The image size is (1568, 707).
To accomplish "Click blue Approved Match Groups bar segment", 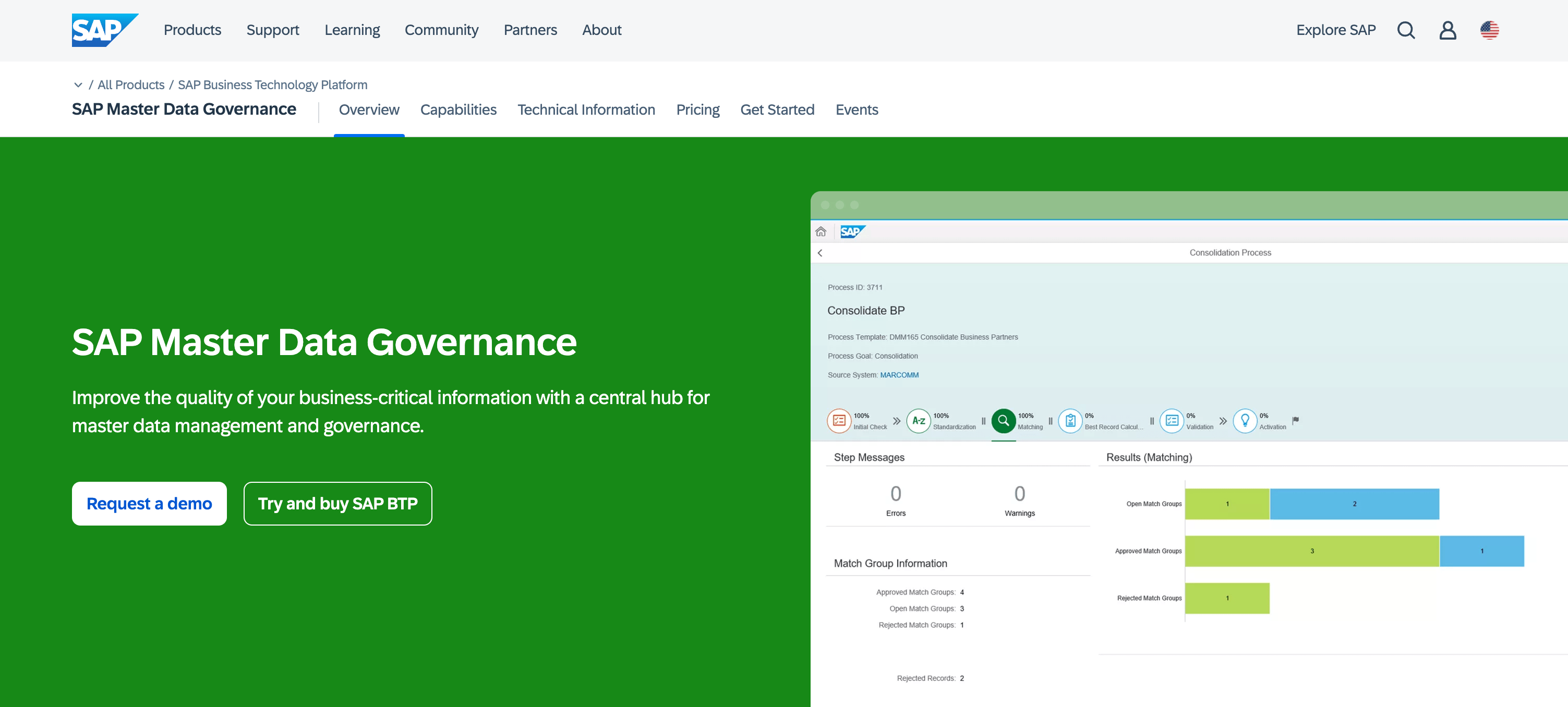I will (1481, 551).
